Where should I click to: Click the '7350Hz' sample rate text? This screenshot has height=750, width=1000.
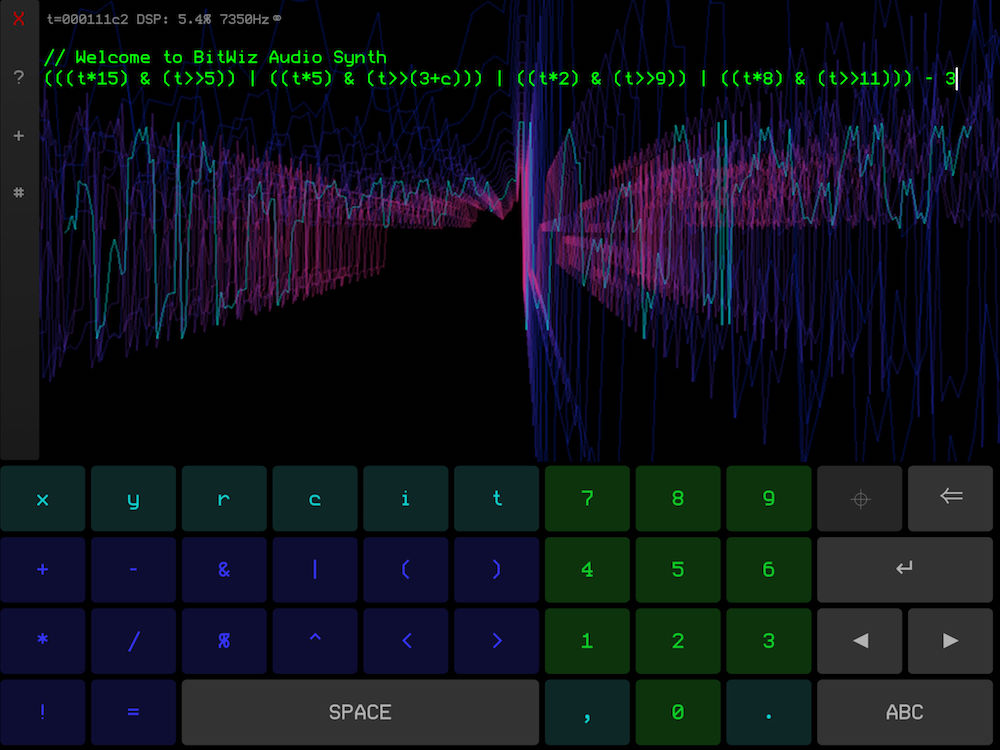click(x=244, y=19)
